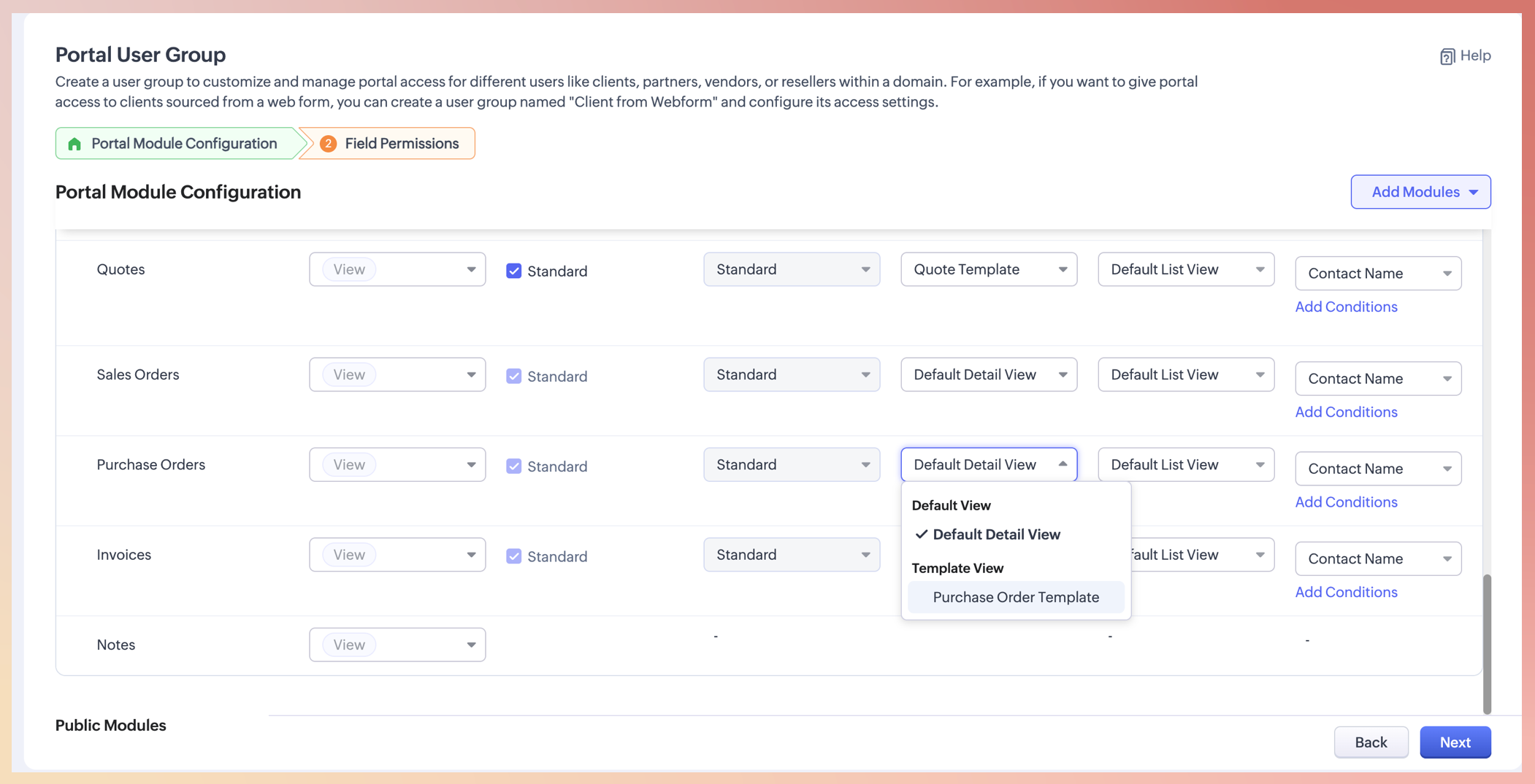Select Purchase Order Template option
The height and width of the screenshot is (784, 1535).
coord(1015,597)
